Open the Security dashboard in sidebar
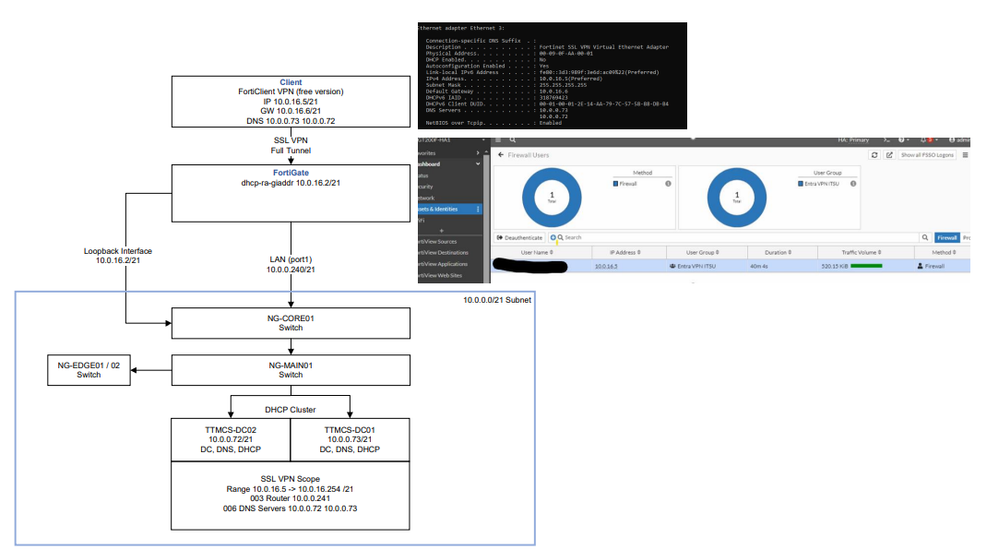This screenshot has height=552, width=999. 449,187
